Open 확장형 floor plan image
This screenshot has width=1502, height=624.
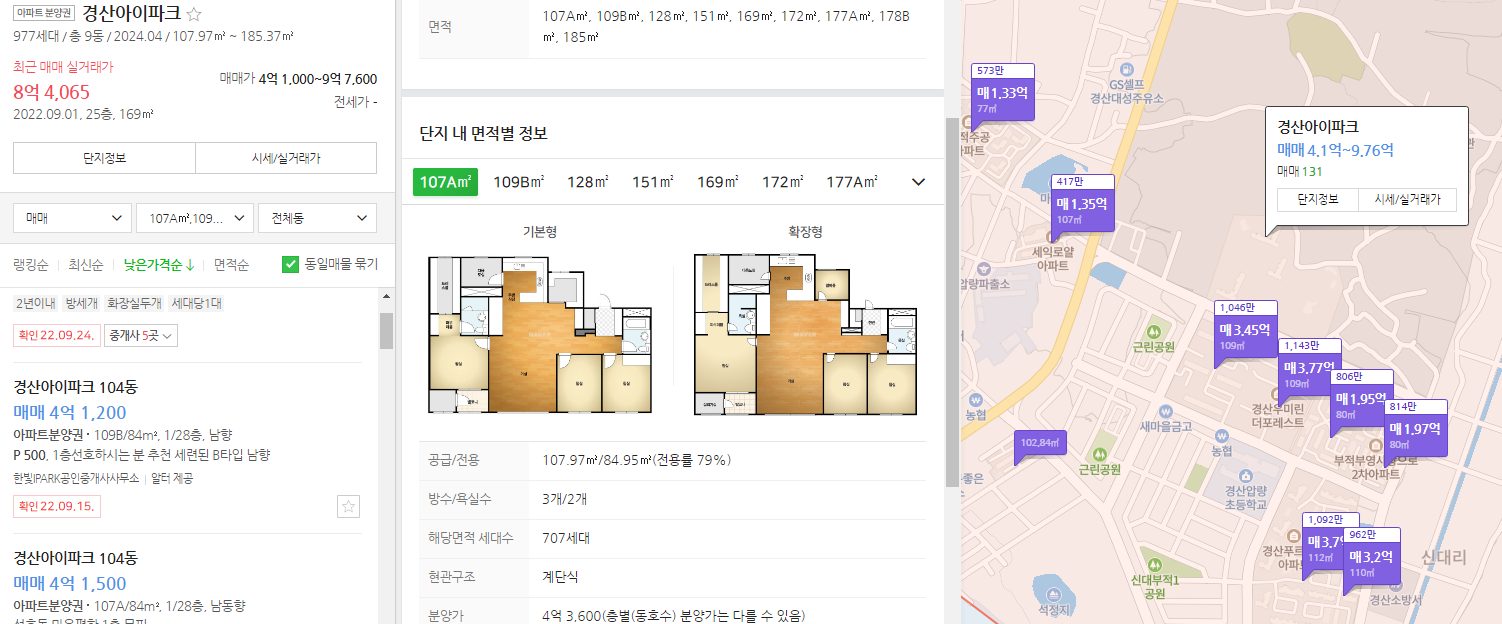coord(805,335)
